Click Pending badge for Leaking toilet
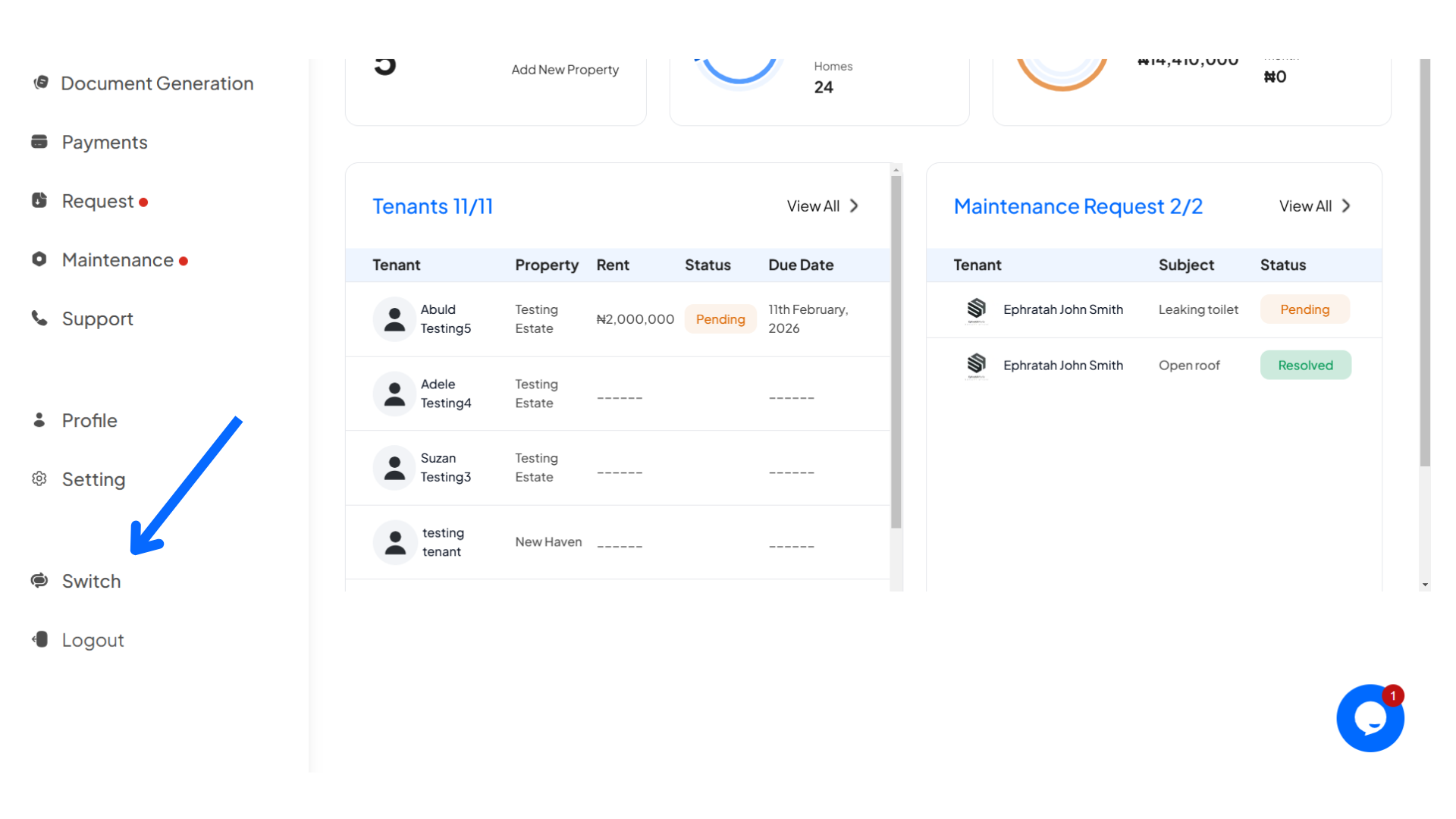Viewport: 1456px width, 819px height. (1304, 309)
